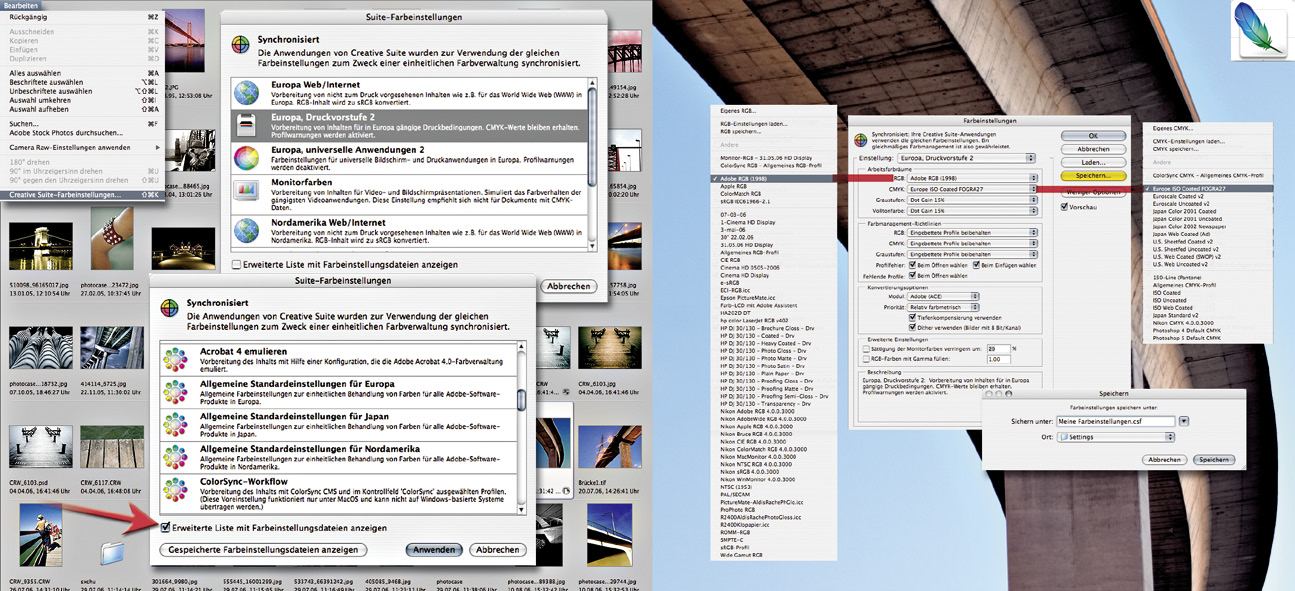Select ProPhoto RGB in RGB profile list
The image size is (1295, 591).
(x=736, y=509)
